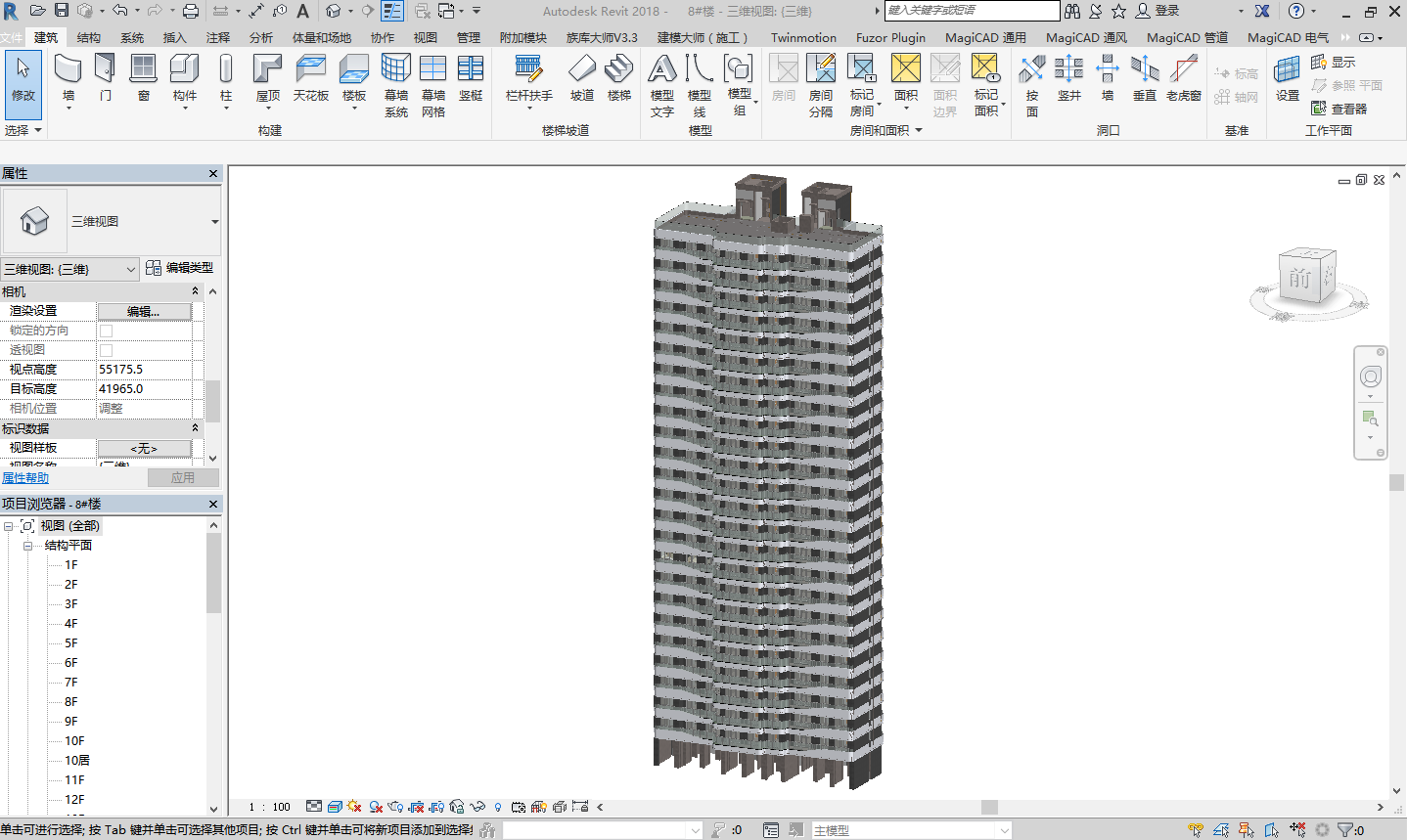The height and width of the screenshot is (840, 1407).
Task: Select the Ramp (坡道) tool
Action: click(x=582, y=78)
